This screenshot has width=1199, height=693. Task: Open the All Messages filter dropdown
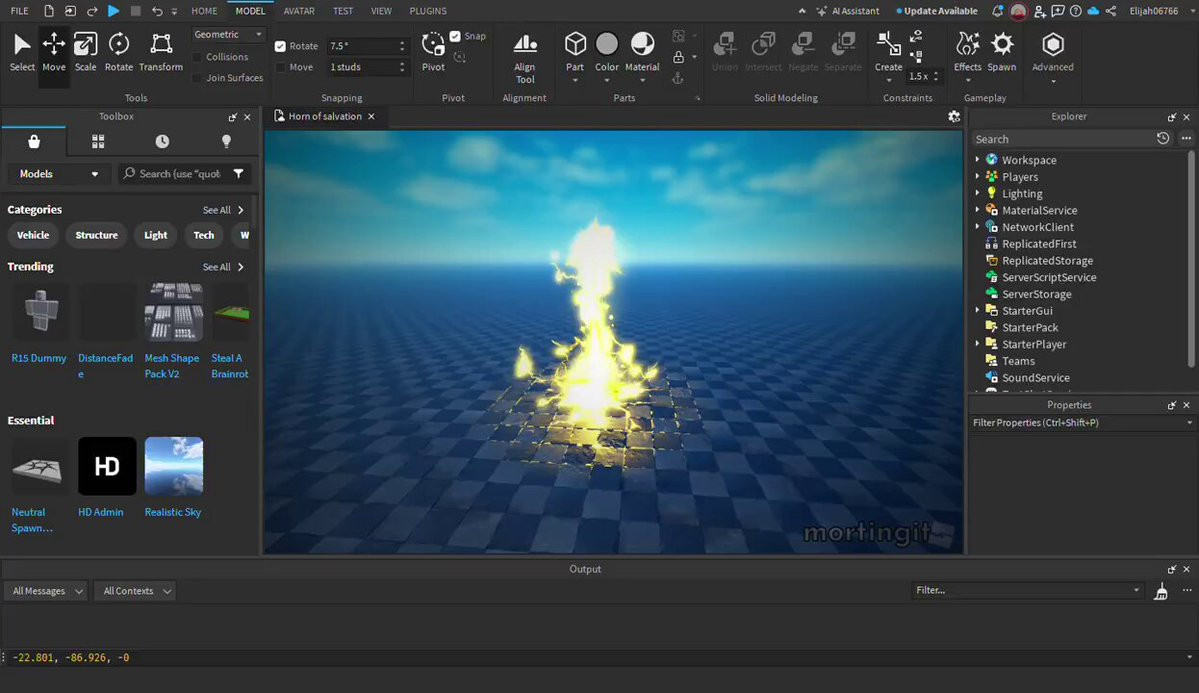click(x=47, y=591)
